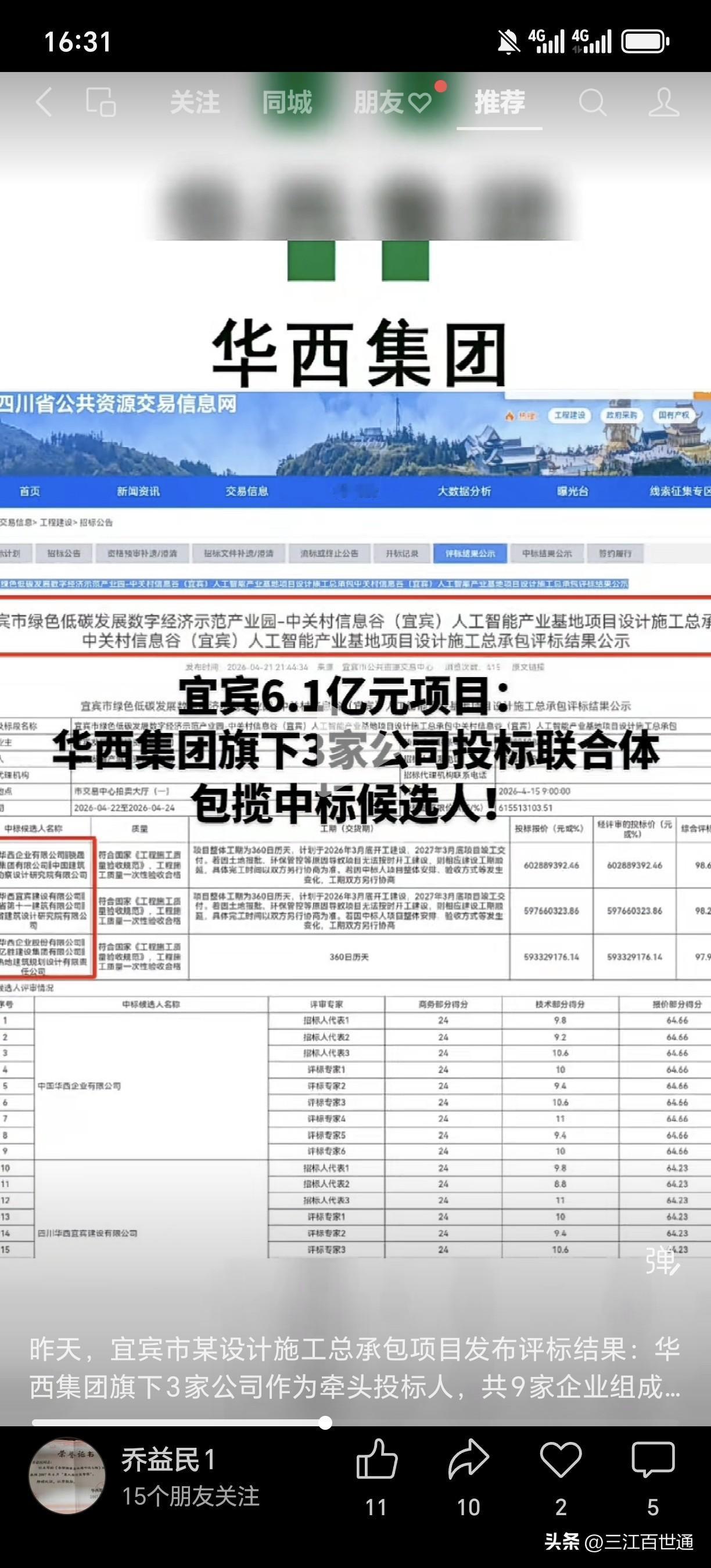
Task: Open the profile person icon
Action: point(663,102)
